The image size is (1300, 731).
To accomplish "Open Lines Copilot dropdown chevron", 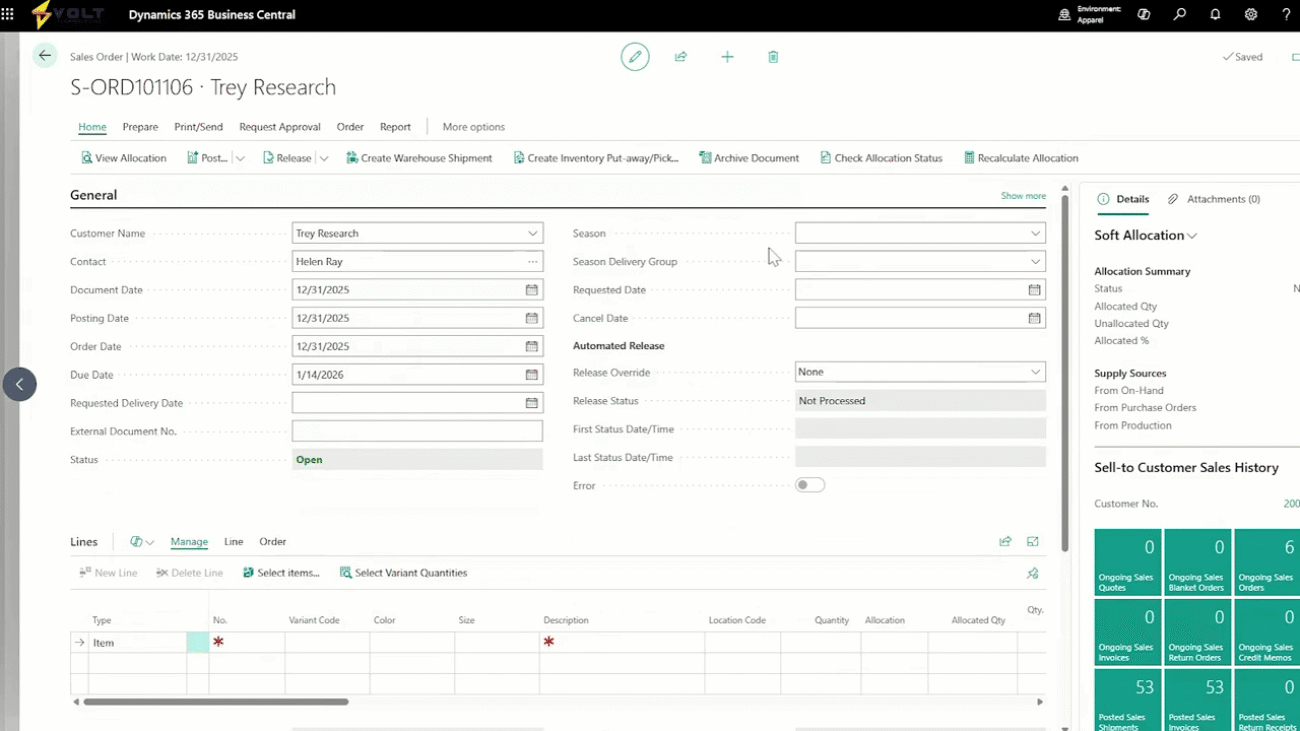I will (x=150, y=542).
